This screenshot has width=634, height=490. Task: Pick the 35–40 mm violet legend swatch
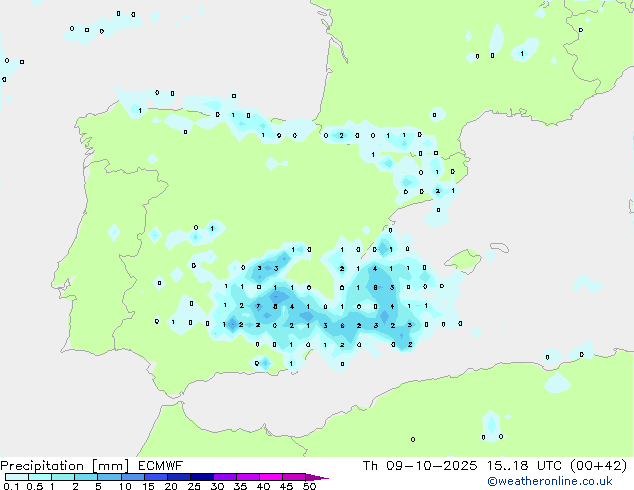248,477
